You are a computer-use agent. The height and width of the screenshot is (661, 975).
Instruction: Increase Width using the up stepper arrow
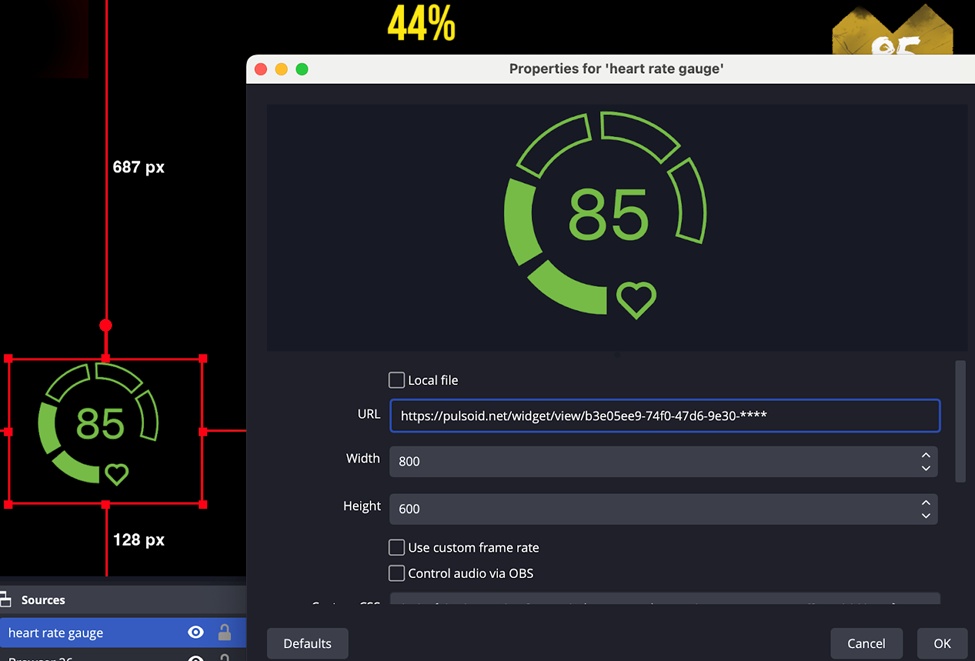927,456
